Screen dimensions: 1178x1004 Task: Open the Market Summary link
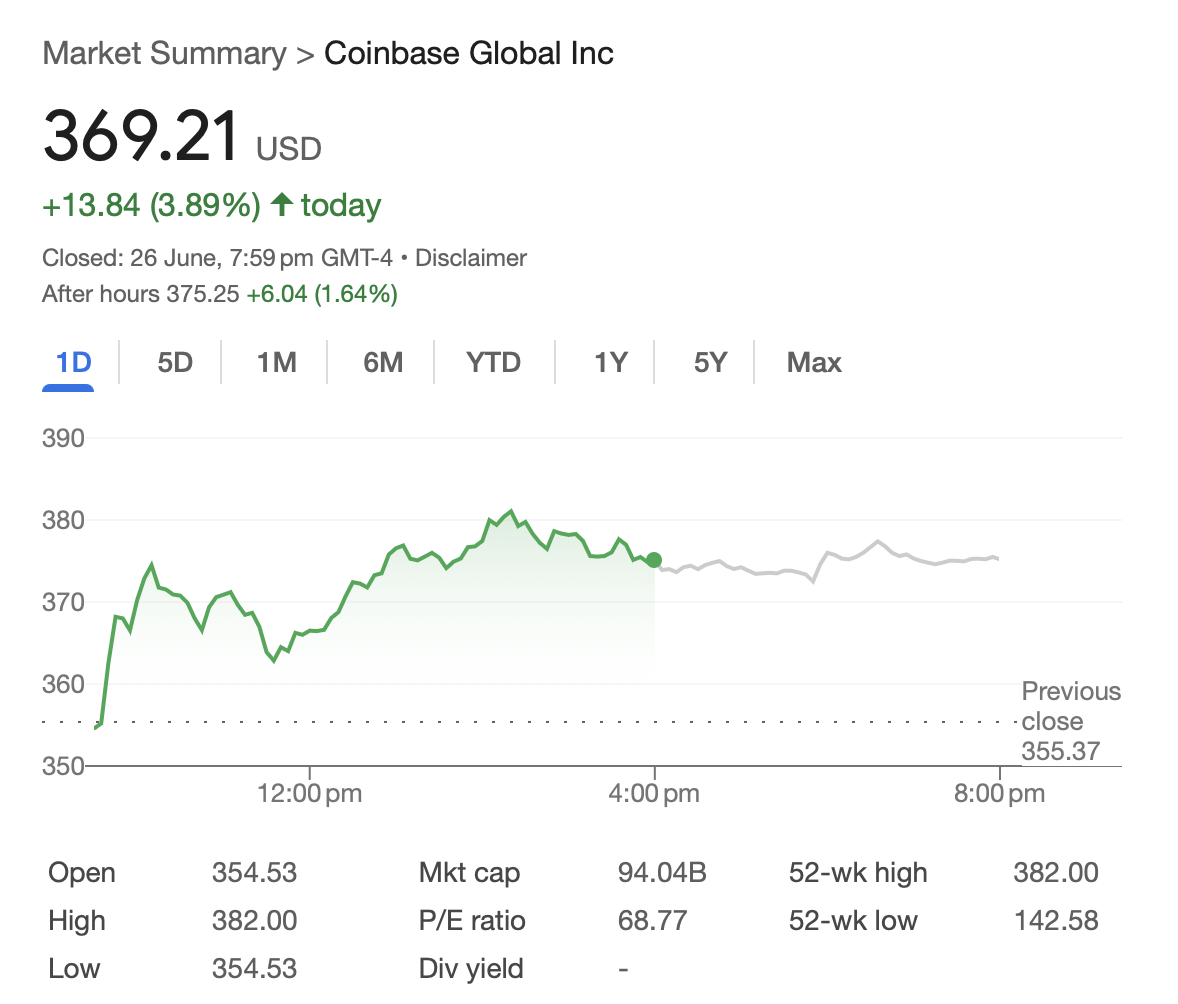pyautogui.click(x=164, y=53)
